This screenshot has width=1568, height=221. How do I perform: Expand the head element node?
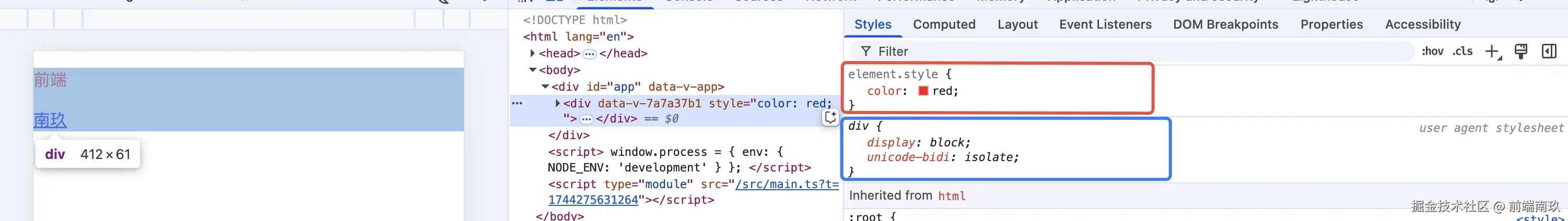pyautogui.click(x=533, y=54)
